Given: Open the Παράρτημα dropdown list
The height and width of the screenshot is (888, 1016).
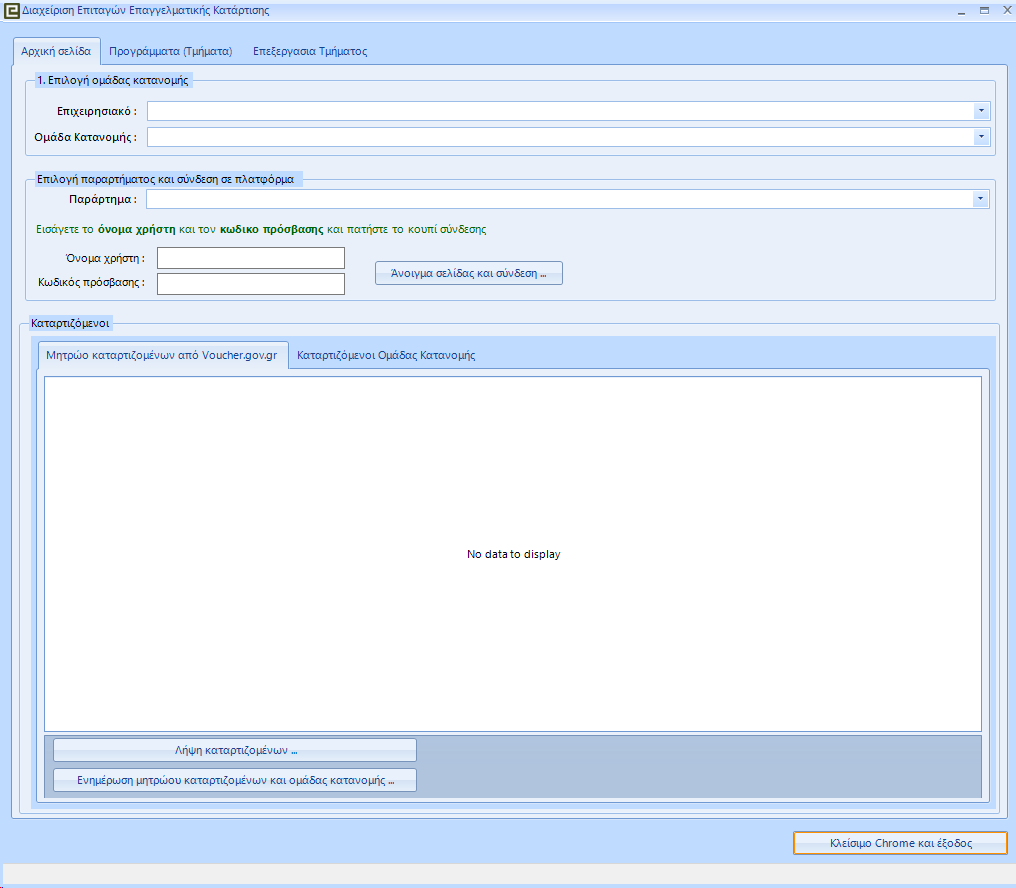Looking at the screenshot, I should [x=981, y=199].
